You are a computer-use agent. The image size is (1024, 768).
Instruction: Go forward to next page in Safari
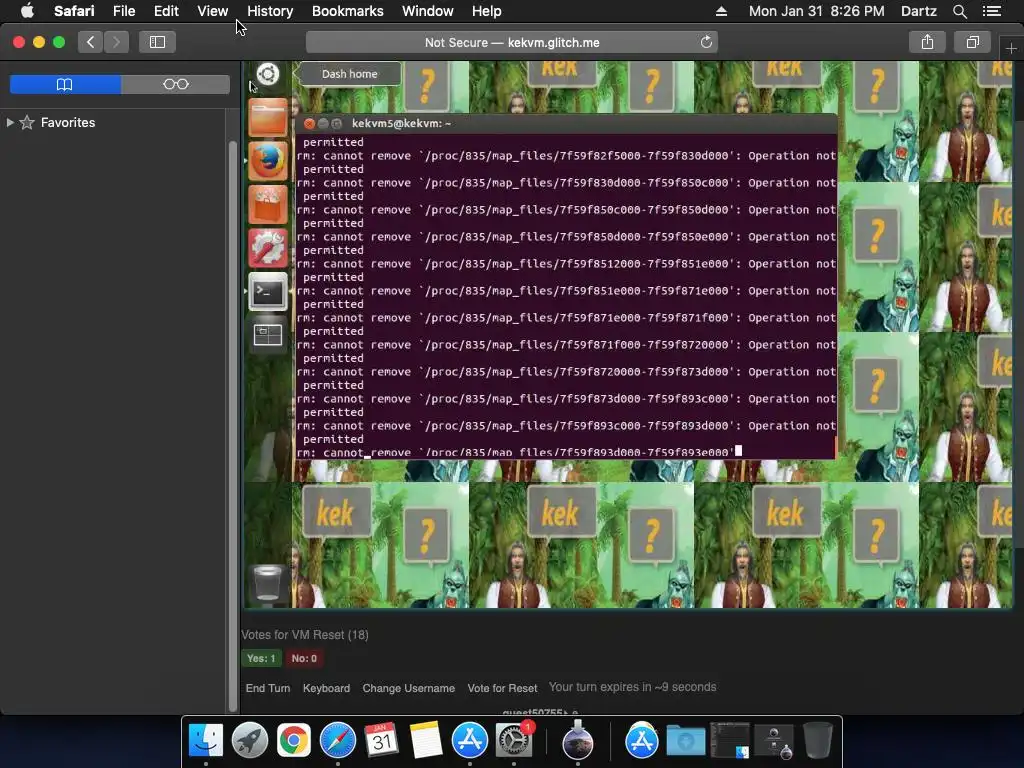click(x=116, y=42)
